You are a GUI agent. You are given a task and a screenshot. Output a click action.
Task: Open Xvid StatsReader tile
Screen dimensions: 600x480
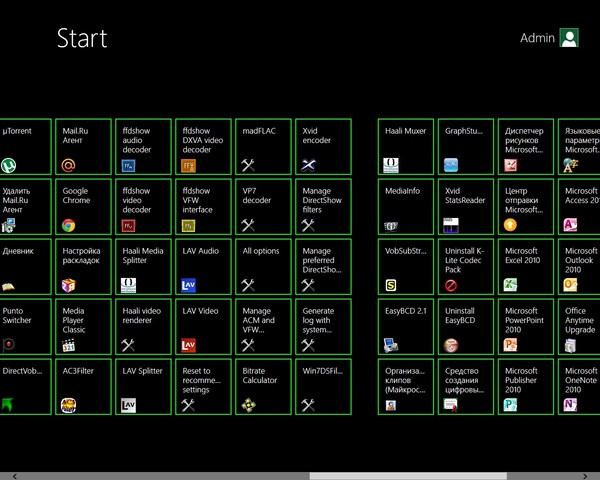(466, 207)
